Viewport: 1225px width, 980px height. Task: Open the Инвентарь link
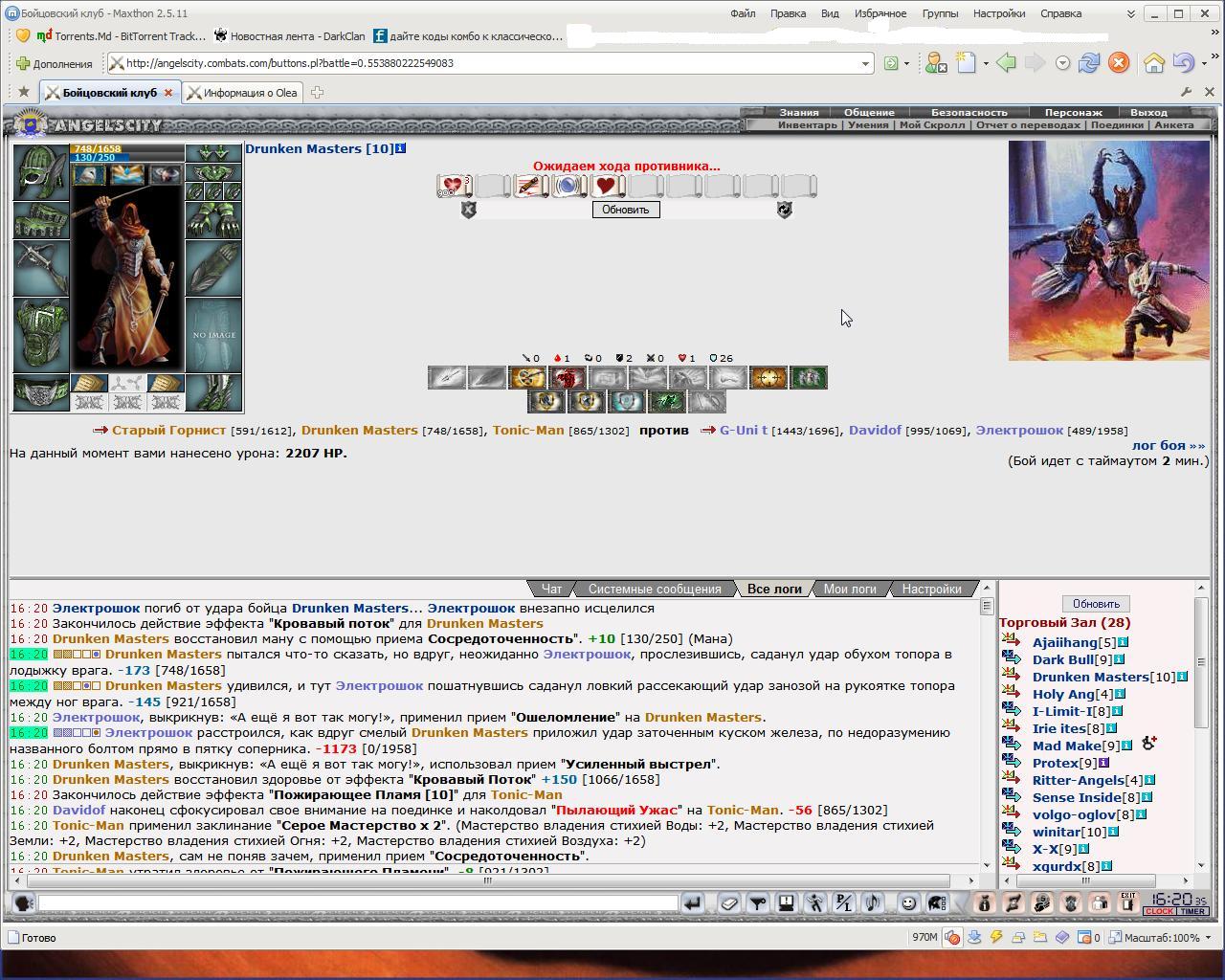click(808, 124)
